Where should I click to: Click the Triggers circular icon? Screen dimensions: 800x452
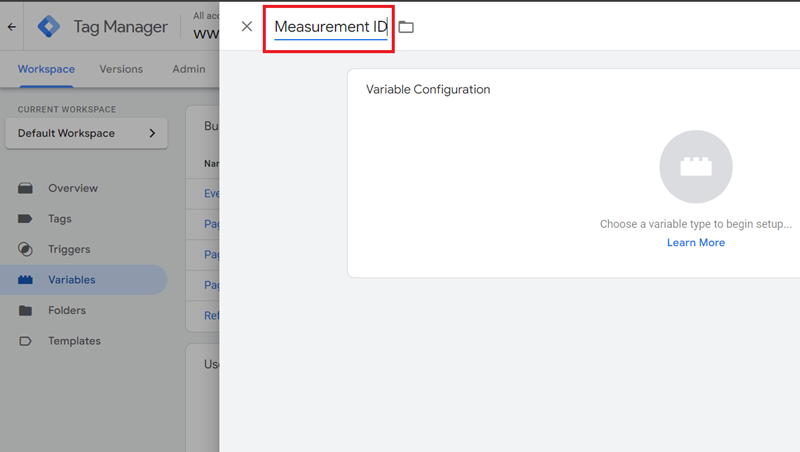[25, 249]
